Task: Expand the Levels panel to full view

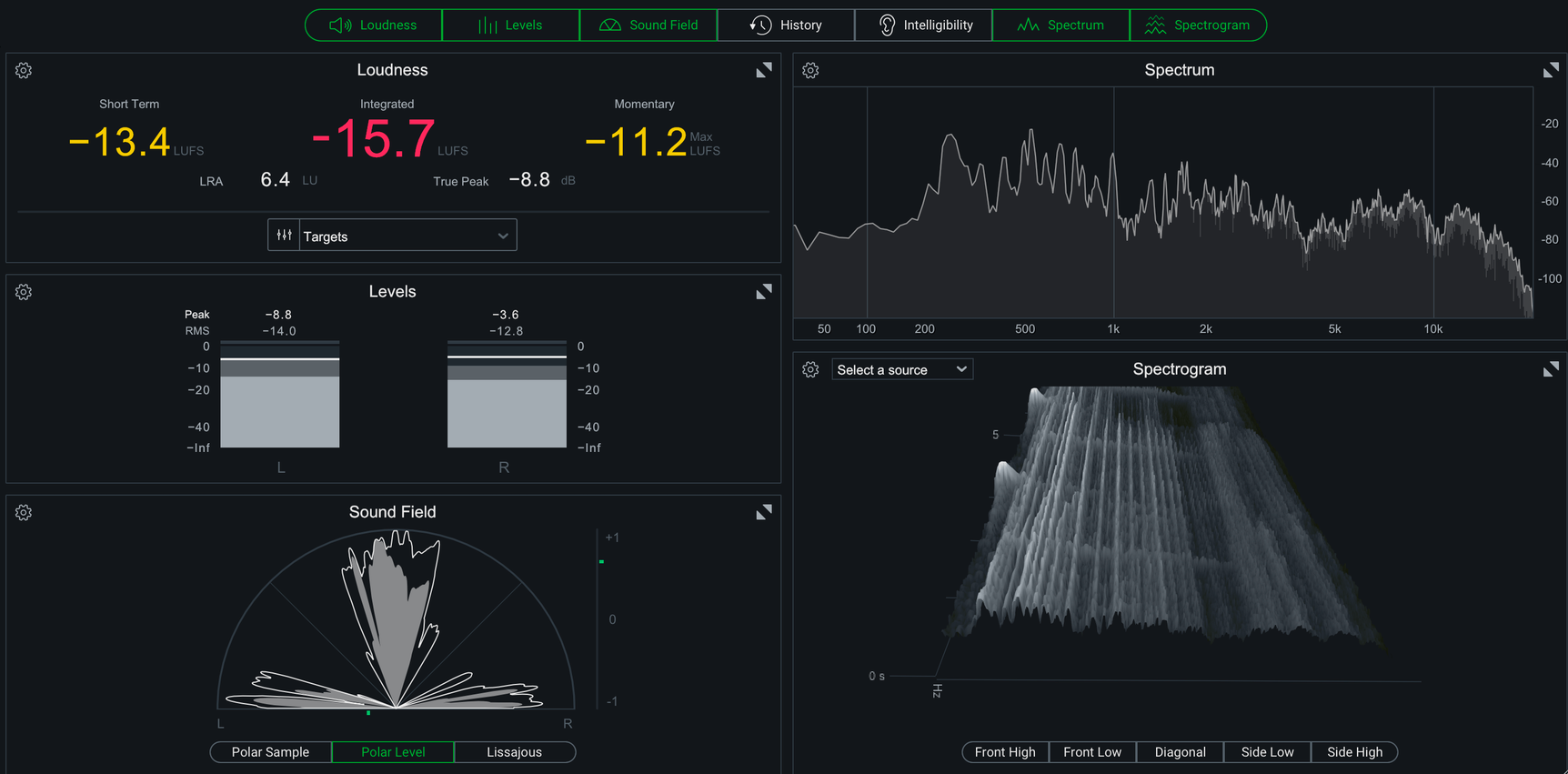Action: point(764,292)
